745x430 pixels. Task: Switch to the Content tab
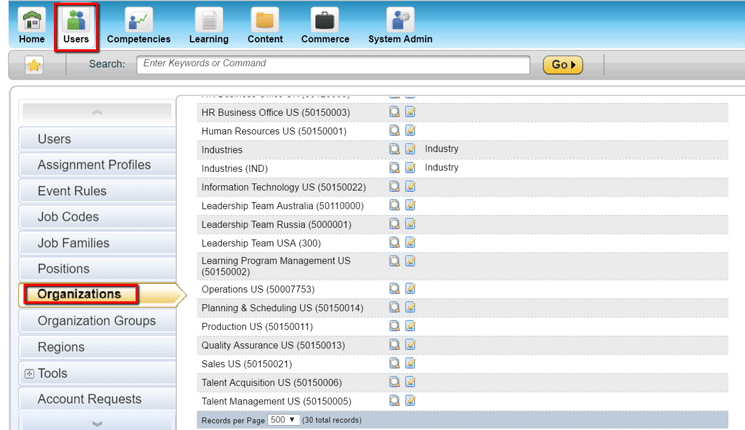coord(265,25)
